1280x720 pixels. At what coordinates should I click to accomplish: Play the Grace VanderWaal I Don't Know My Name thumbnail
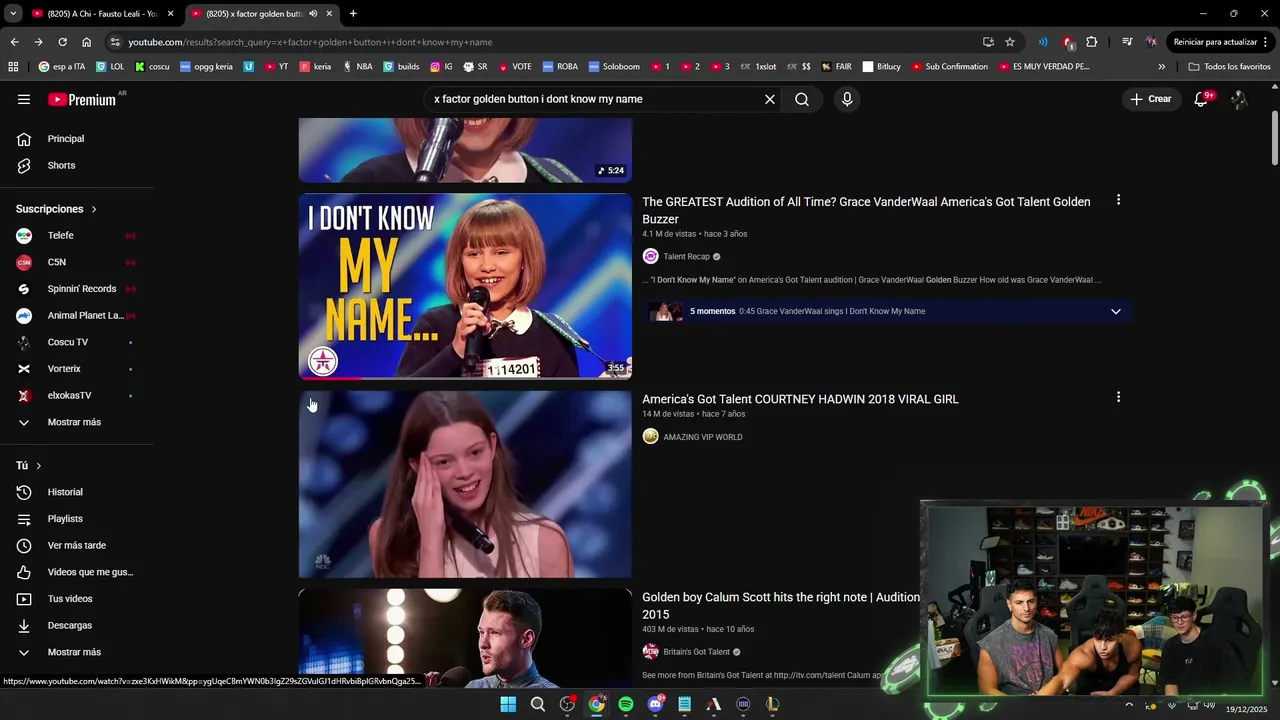465,286
